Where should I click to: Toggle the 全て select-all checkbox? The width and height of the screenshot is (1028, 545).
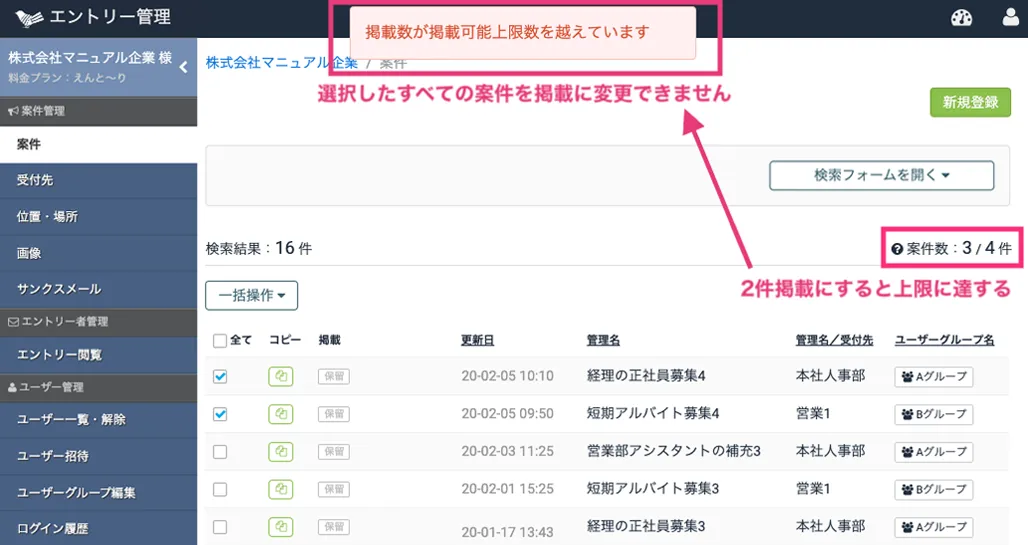click(220, 341)
